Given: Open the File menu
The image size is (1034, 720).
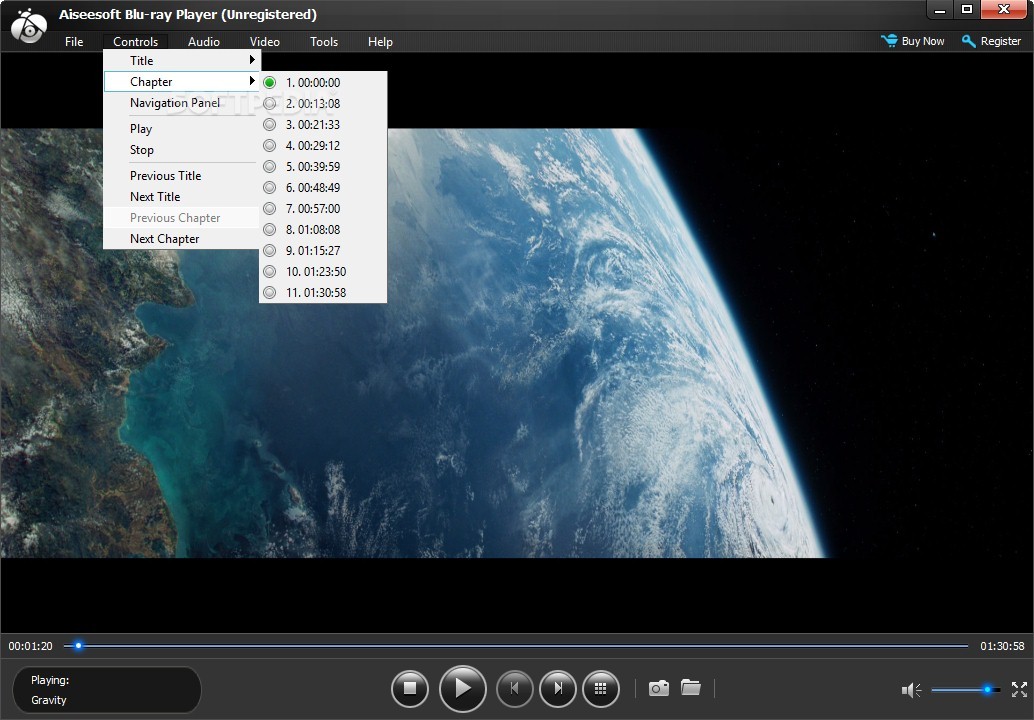Looking at the screenshot, I should coord(74,42).
